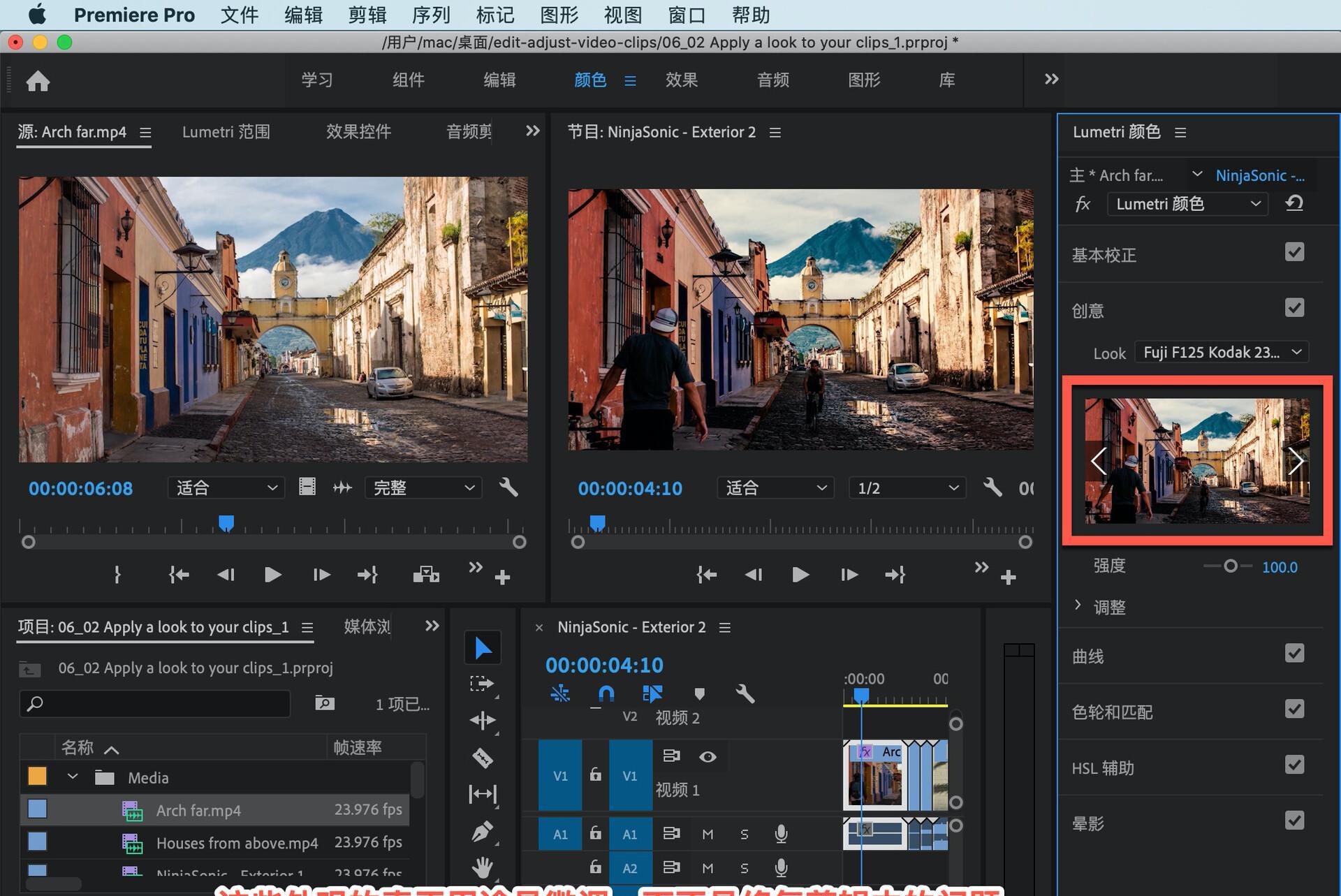Screen dimensions: 1341x896
Task: Disable the 晕影 section checkbox
Action: coord(1294,821)
